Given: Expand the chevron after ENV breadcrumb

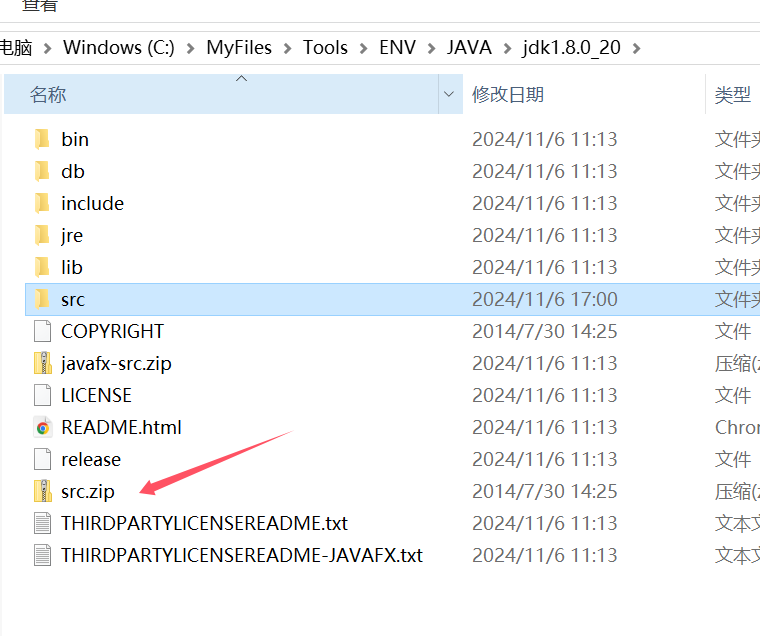Looking at the screenshot, I should [x=431, y=48].
